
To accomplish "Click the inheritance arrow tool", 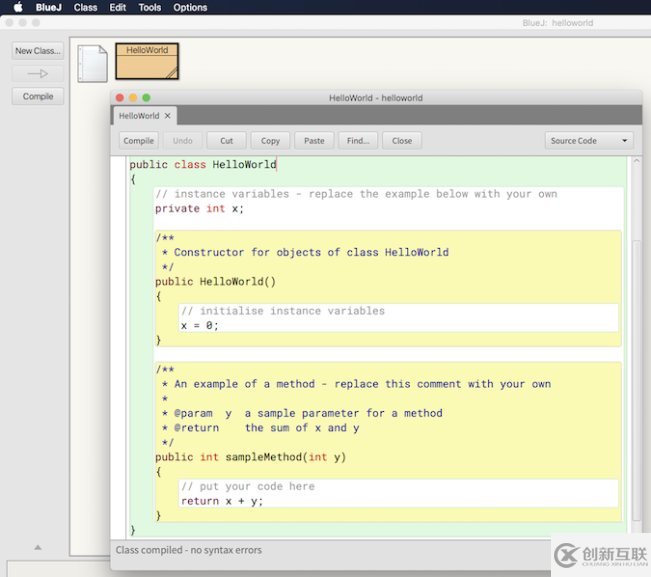I will point(37,74).
